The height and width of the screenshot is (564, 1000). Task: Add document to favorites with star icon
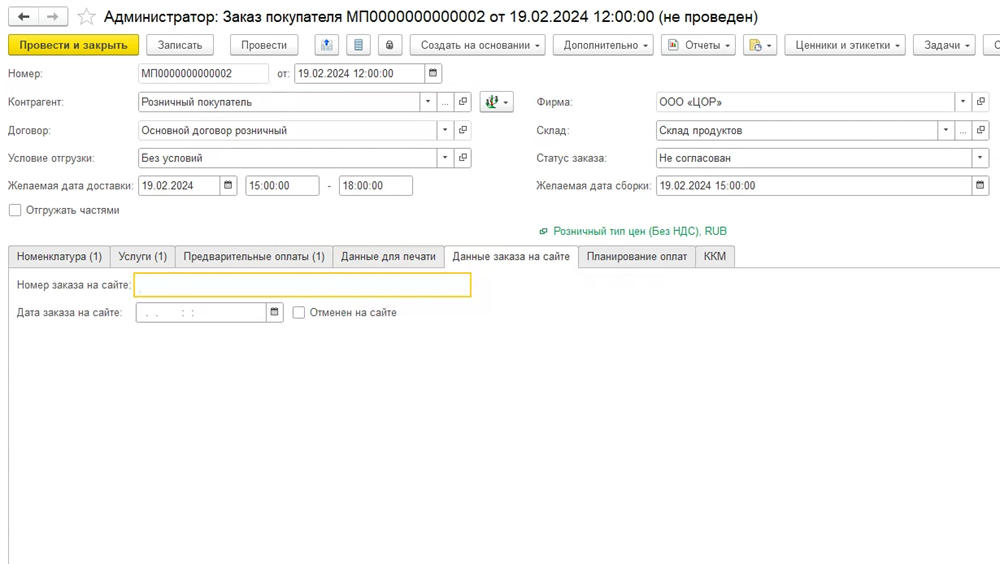click(x=87, y=17)
